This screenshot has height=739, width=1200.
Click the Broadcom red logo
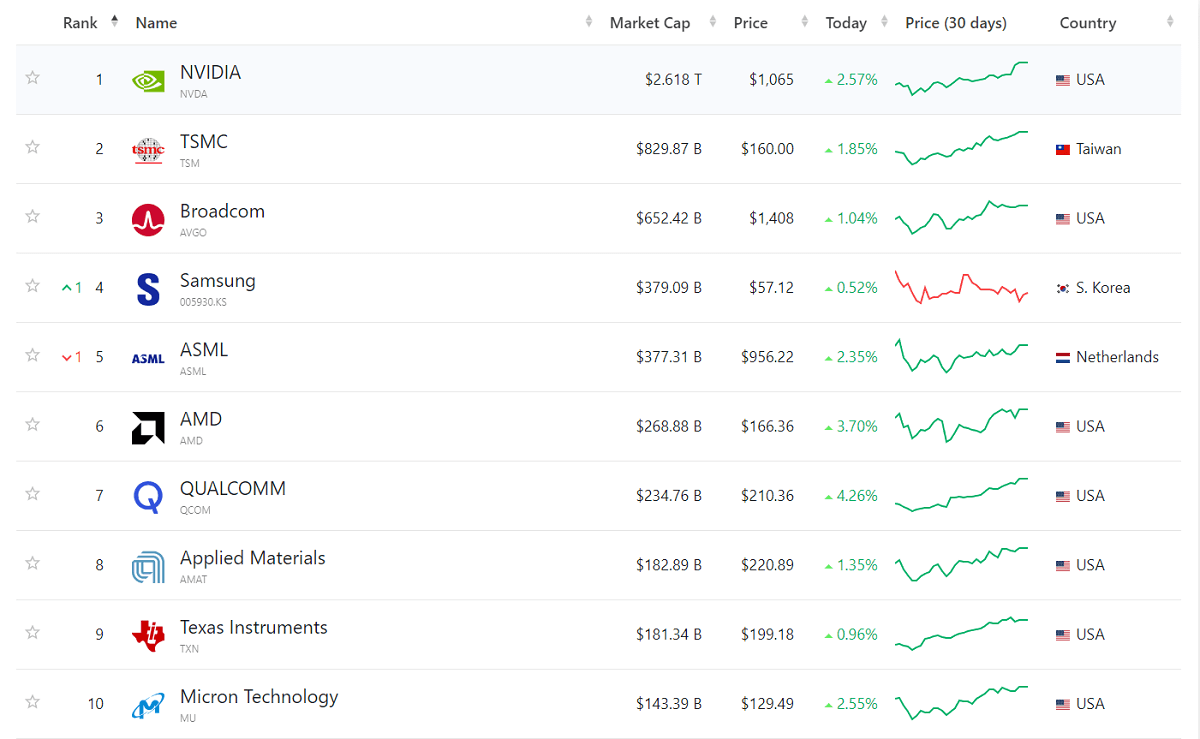pos(148,219)
